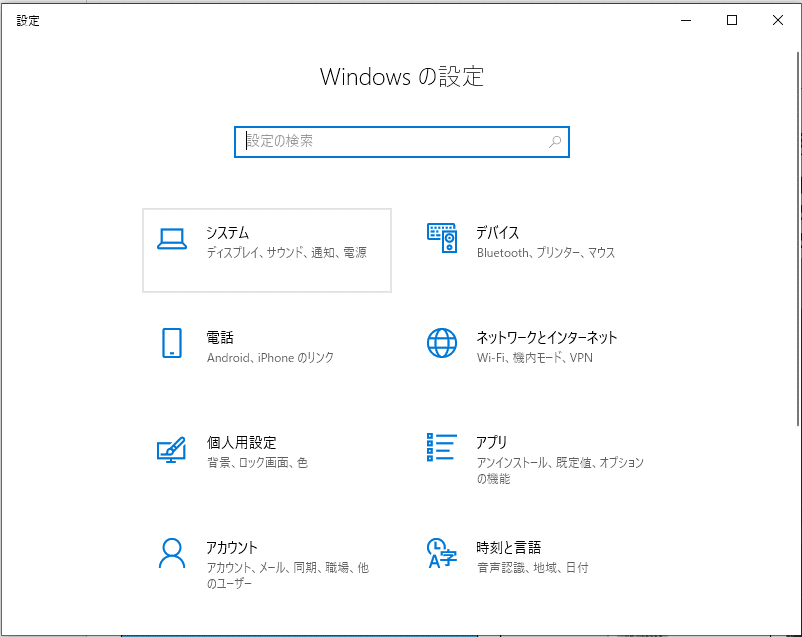Close the 設定 window

(778, 20)
